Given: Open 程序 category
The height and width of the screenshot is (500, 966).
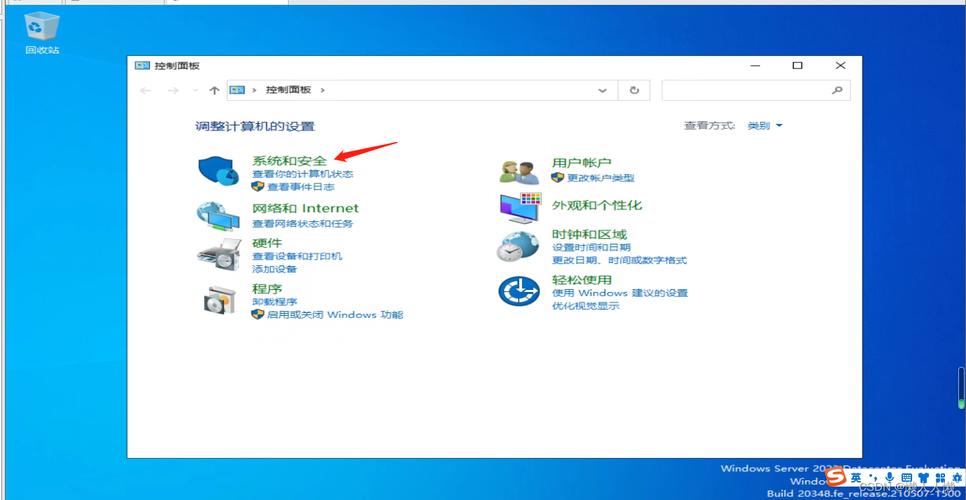Looking at the screenshot, I should click(x=267, y=288).
